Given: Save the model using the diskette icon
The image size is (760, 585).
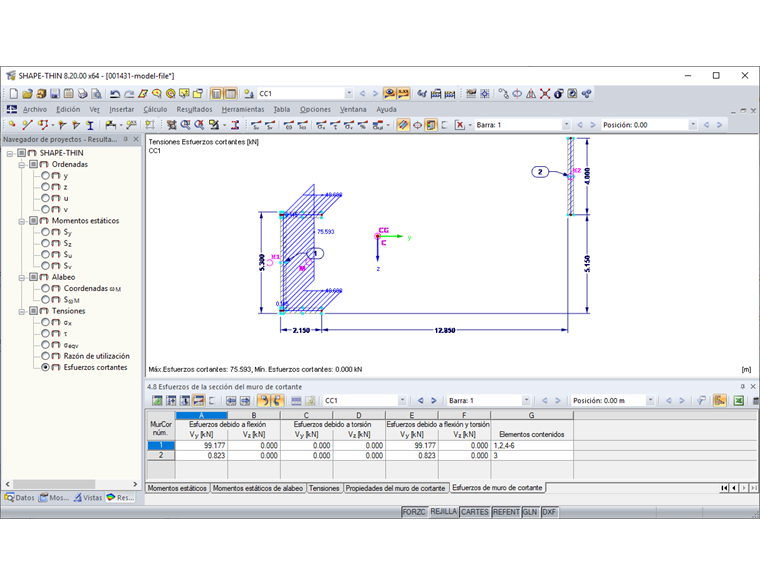Looking at the screenshot, I should 55,94.
